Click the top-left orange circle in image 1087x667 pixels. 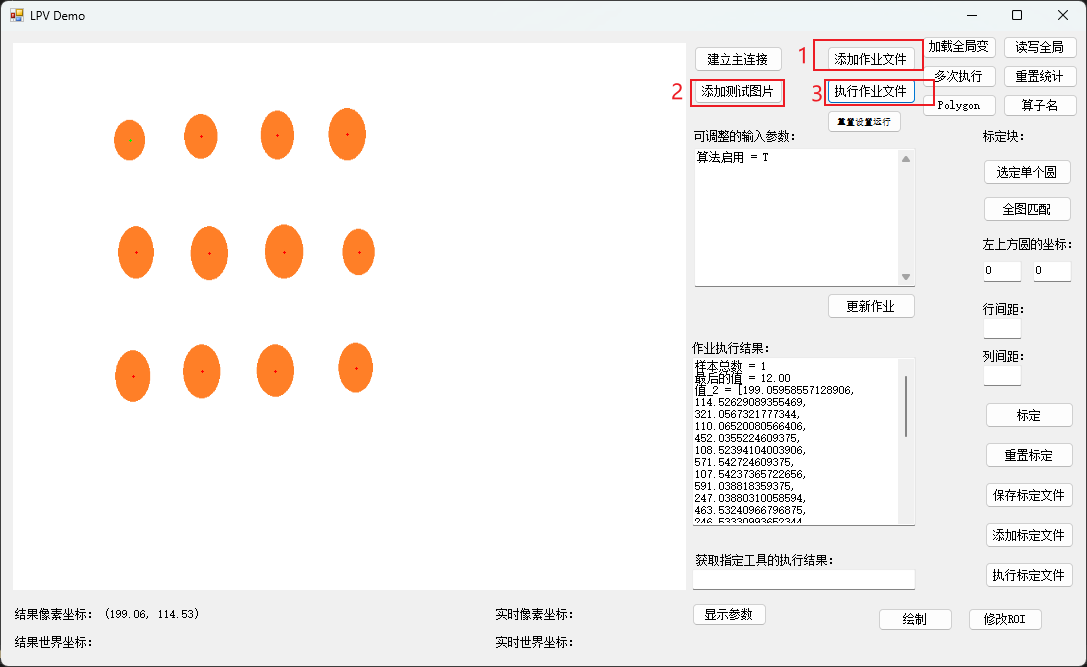click(x=130, y=140)
